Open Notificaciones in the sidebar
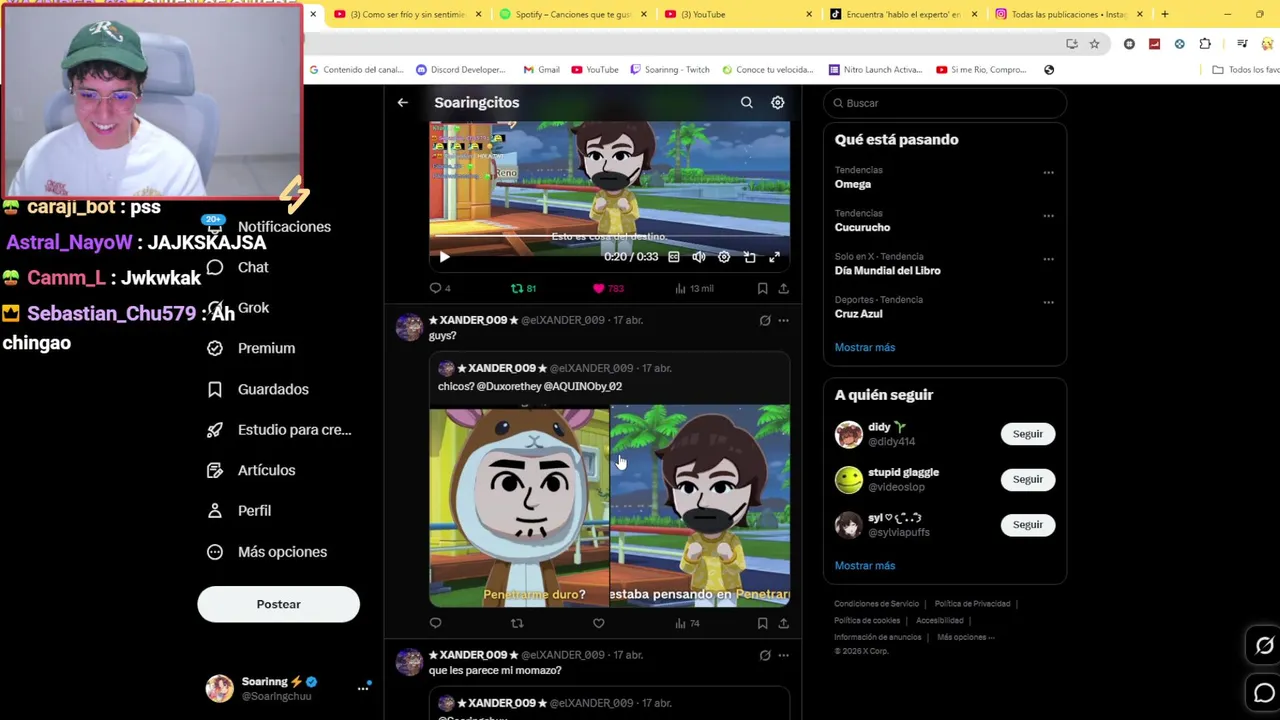 coord(269,227)
